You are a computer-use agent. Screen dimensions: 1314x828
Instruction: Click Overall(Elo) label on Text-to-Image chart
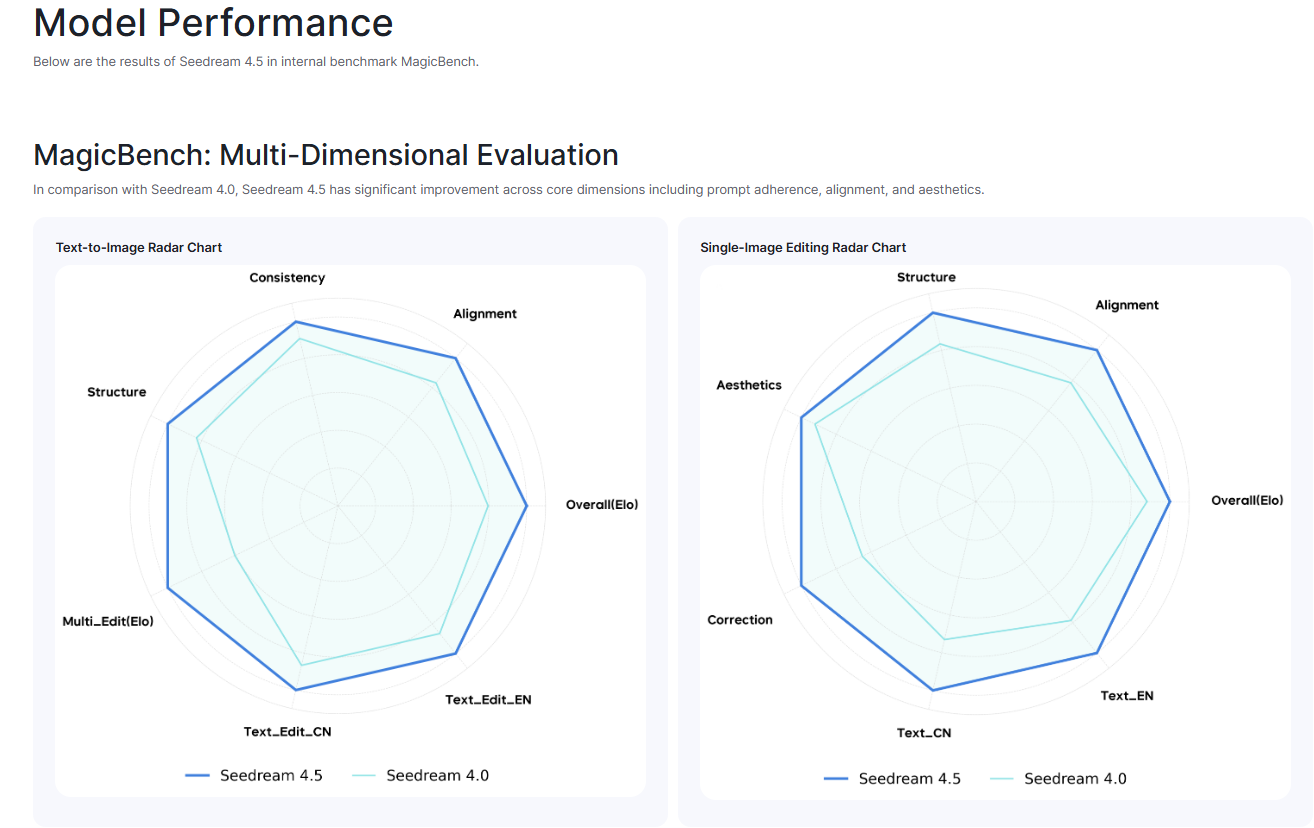point(602,505)
